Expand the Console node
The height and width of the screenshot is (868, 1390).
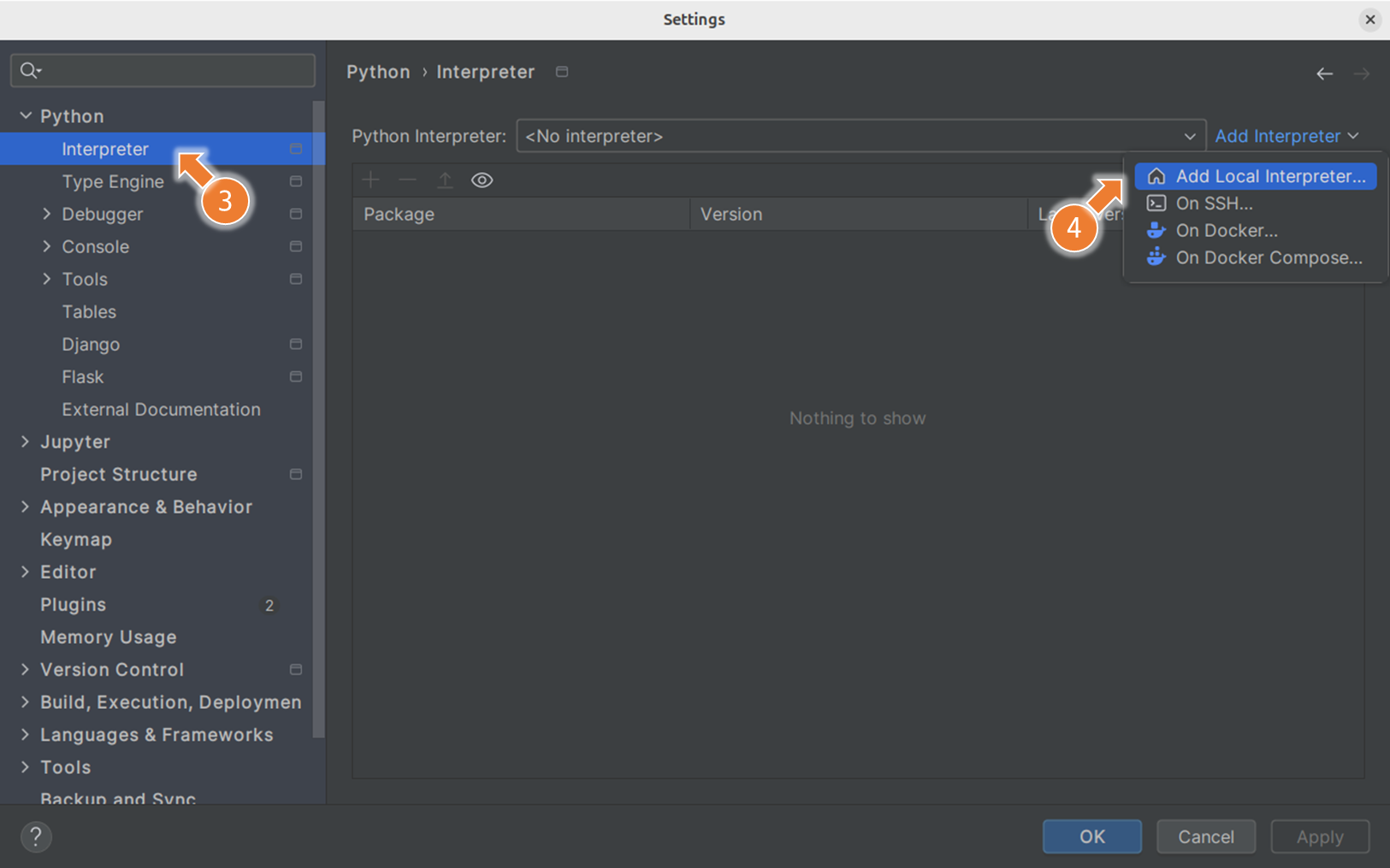click(x=47, y=246)
